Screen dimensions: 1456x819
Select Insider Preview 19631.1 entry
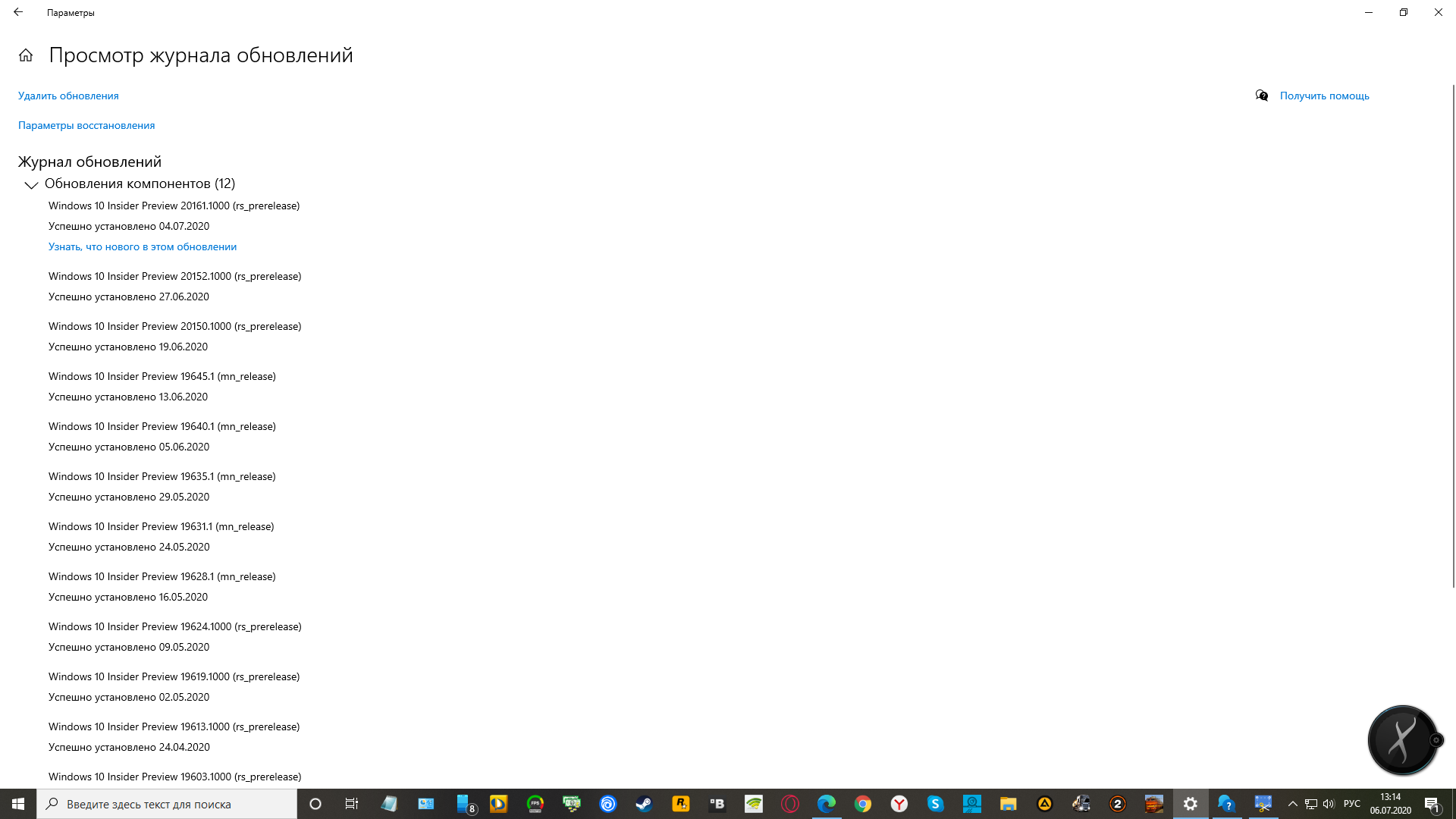pos(162,526)
